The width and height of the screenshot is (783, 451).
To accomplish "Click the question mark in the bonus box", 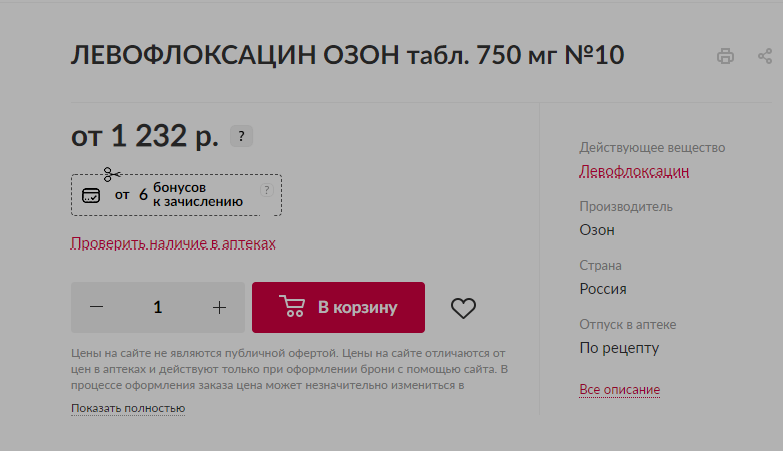I will (266, 190).
